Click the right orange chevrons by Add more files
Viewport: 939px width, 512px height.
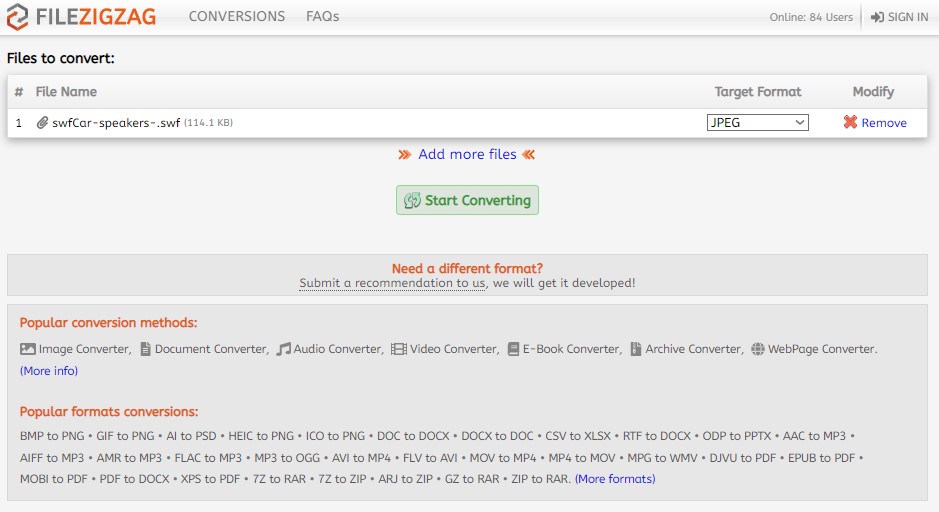tap(528, 154)
